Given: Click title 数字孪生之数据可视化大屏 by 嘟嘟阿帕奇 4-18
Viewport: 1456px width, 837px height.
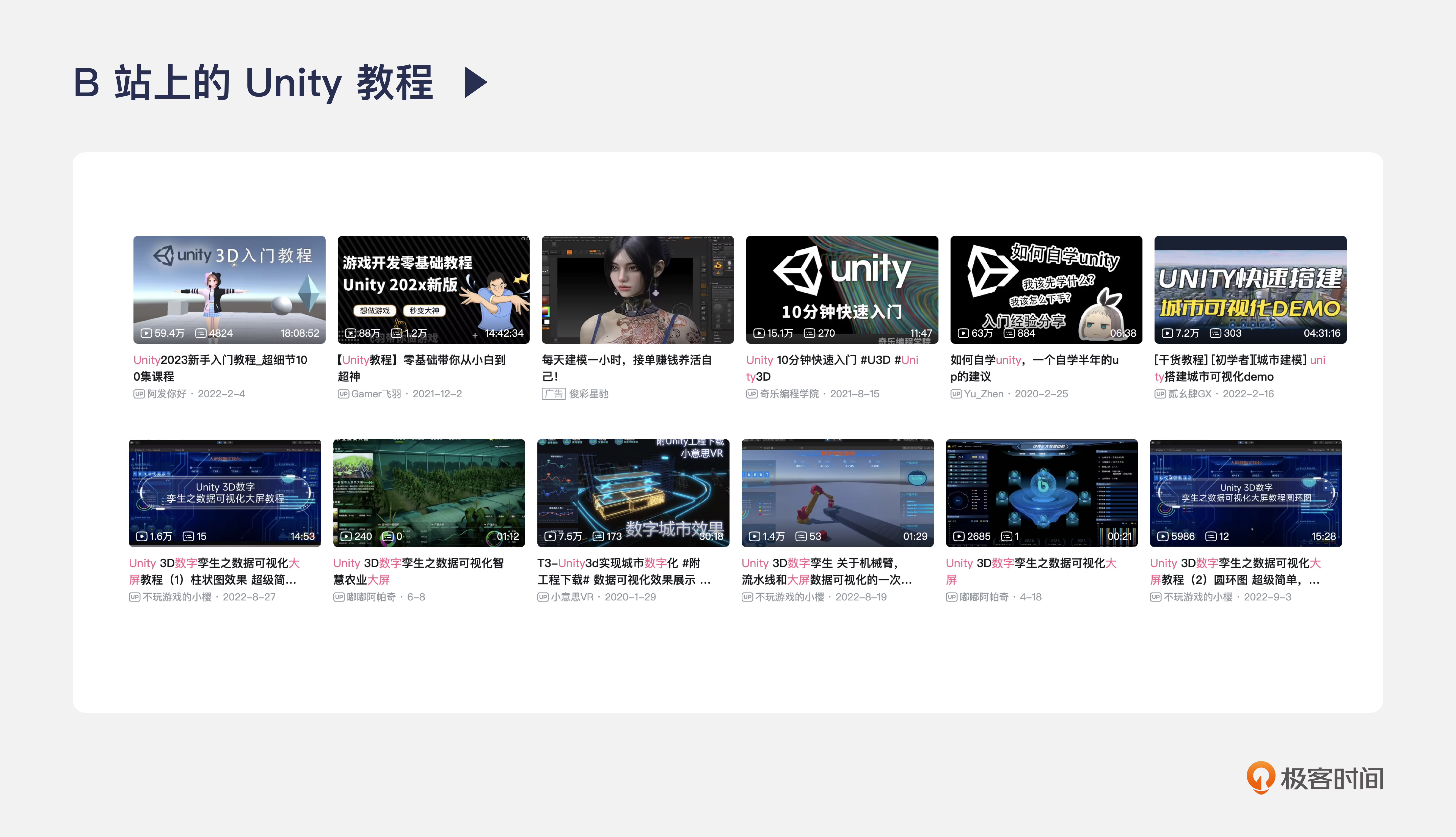Looking at the screenshot, I should click(1031, 571).
